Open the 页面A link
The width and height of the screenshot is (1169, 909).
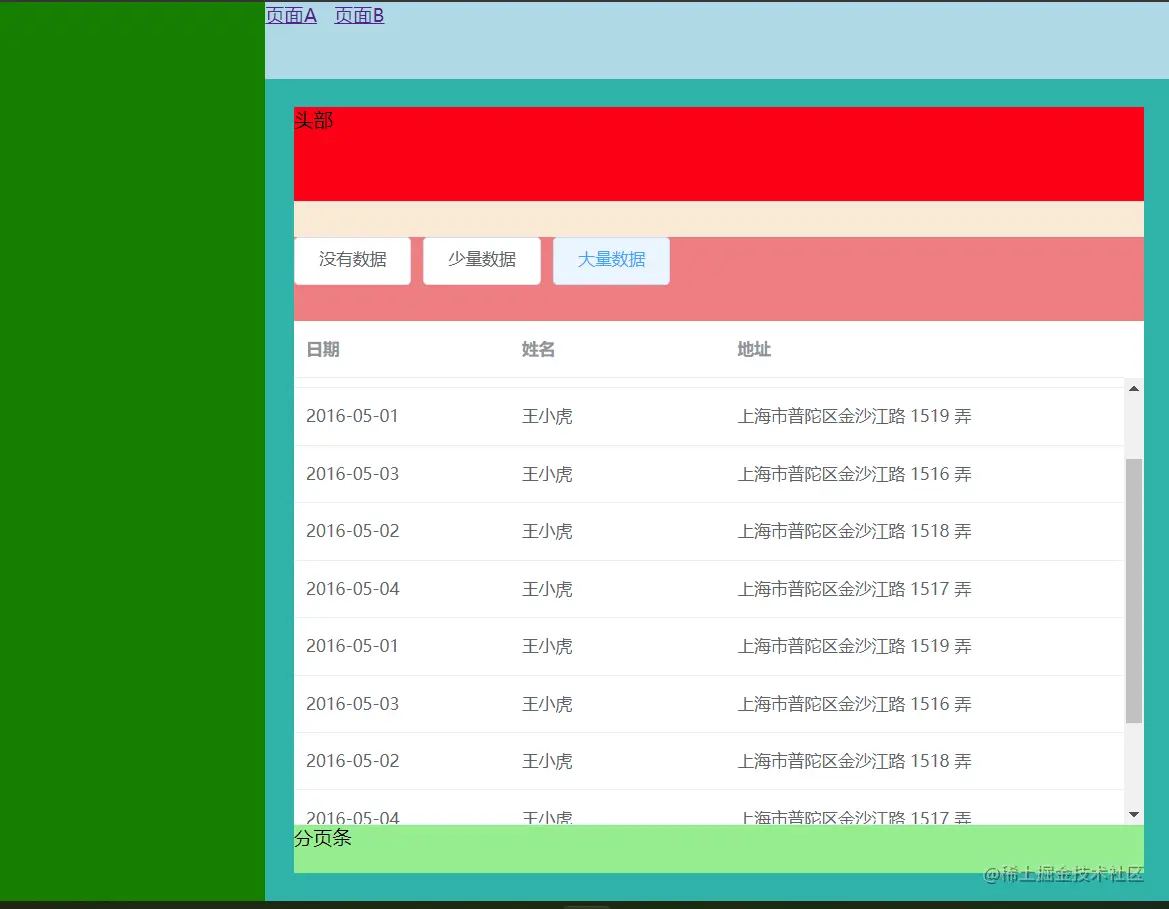tap(291, 15)
